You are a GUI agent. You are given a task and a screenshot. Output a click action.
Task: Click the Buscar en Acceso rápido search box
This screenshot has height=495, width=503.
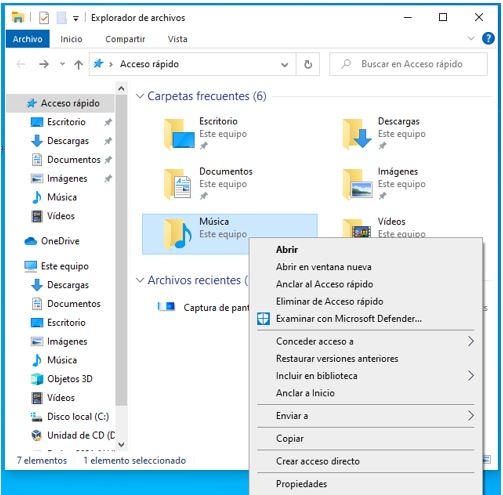(409, 64)
